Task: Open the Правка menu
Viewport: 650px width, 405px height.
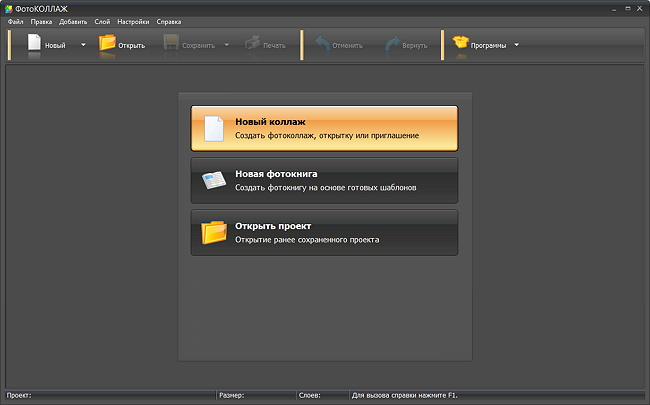Action: click(41, 22)
